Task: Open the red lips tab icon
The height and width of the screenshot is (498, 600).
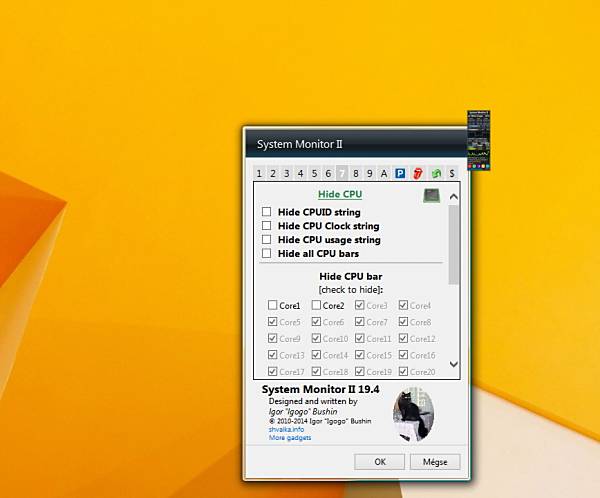Action: [x=418, y=173]
